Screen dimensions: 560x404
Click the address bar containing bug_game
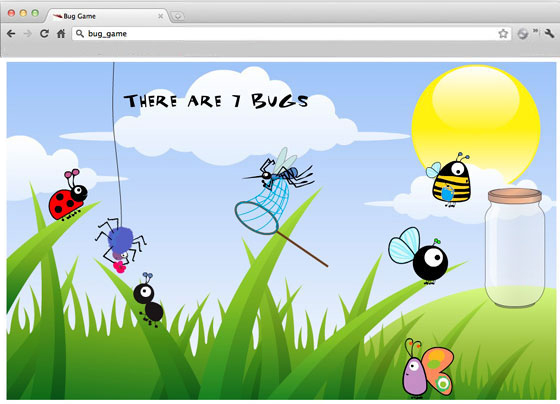click(291, 34)
